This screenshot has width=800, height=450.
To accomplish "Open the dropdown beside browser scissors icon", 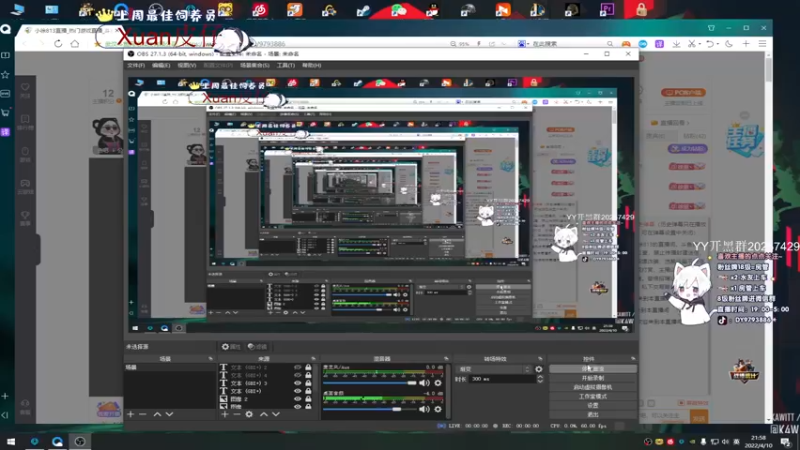I will [699, 44].
